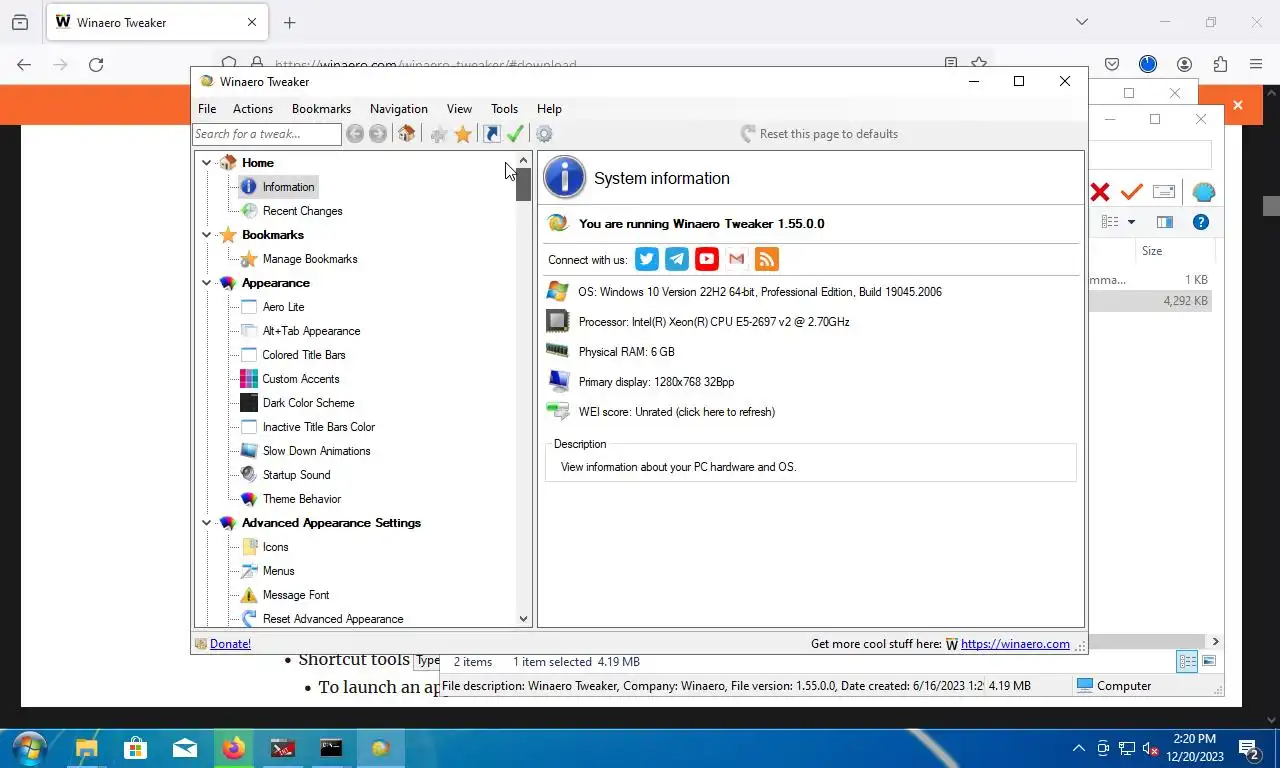Open Explorer help blue question mark
Image resolution: width=1280 pixels, height=768 pixels.
click(x=1201, y=222)
